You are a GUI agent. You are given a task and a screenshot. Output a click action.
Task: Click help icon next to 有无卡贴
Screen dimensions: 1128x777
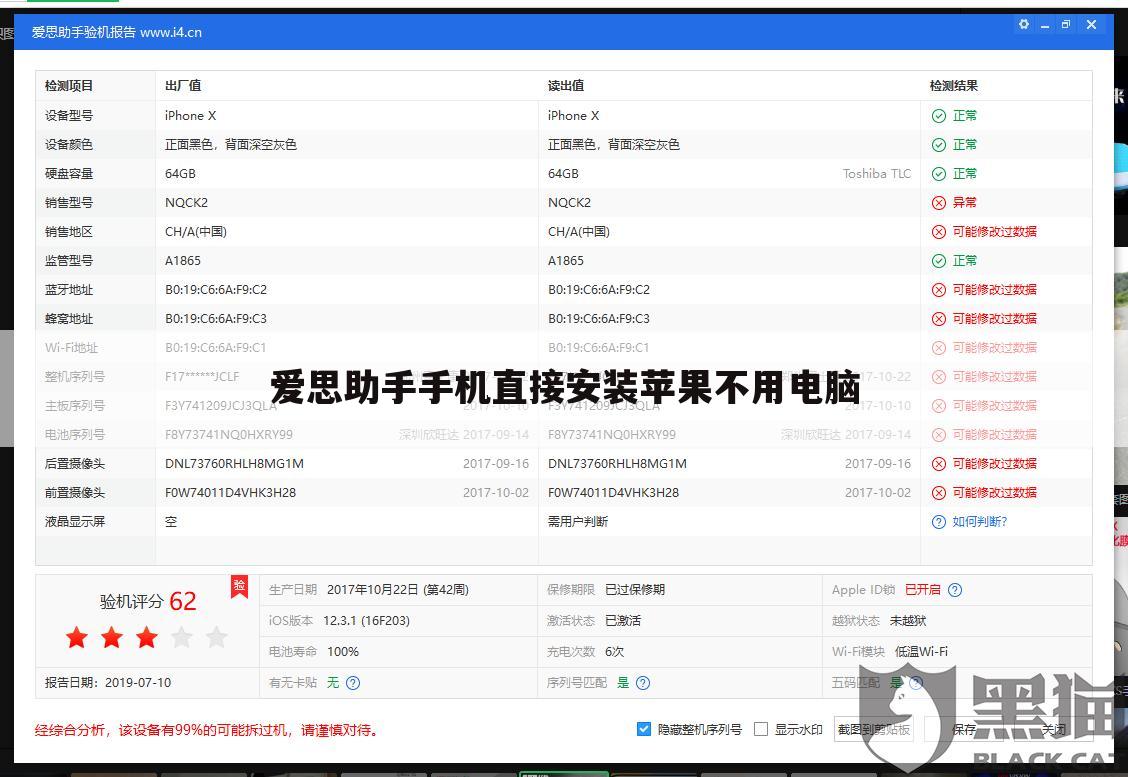coord(353,683)
